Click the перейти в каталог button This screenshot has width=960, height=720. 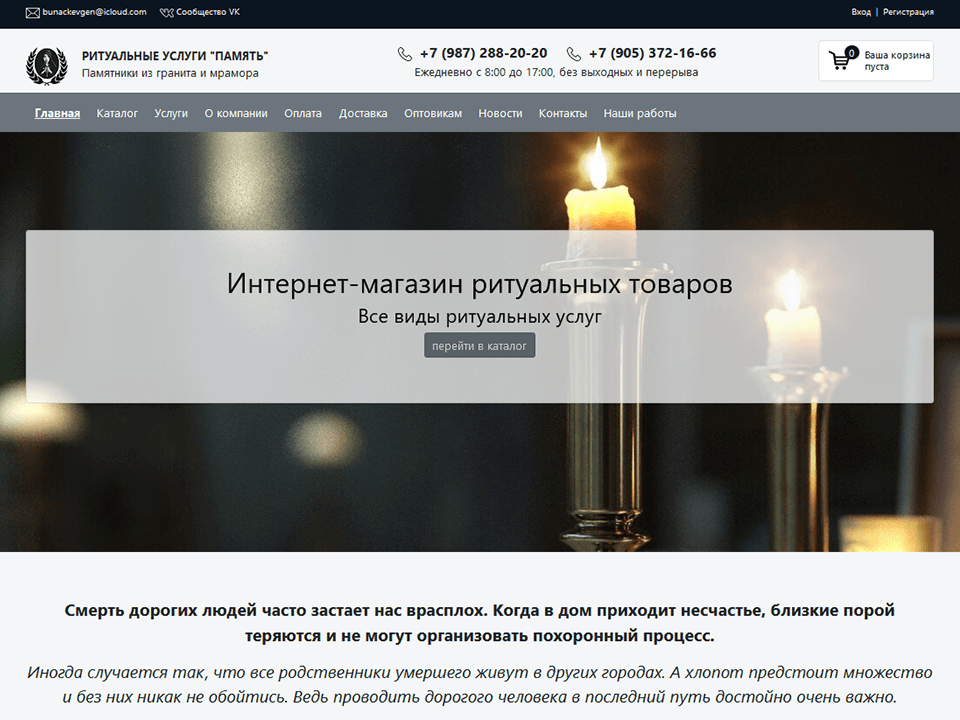tap(479, 345)
